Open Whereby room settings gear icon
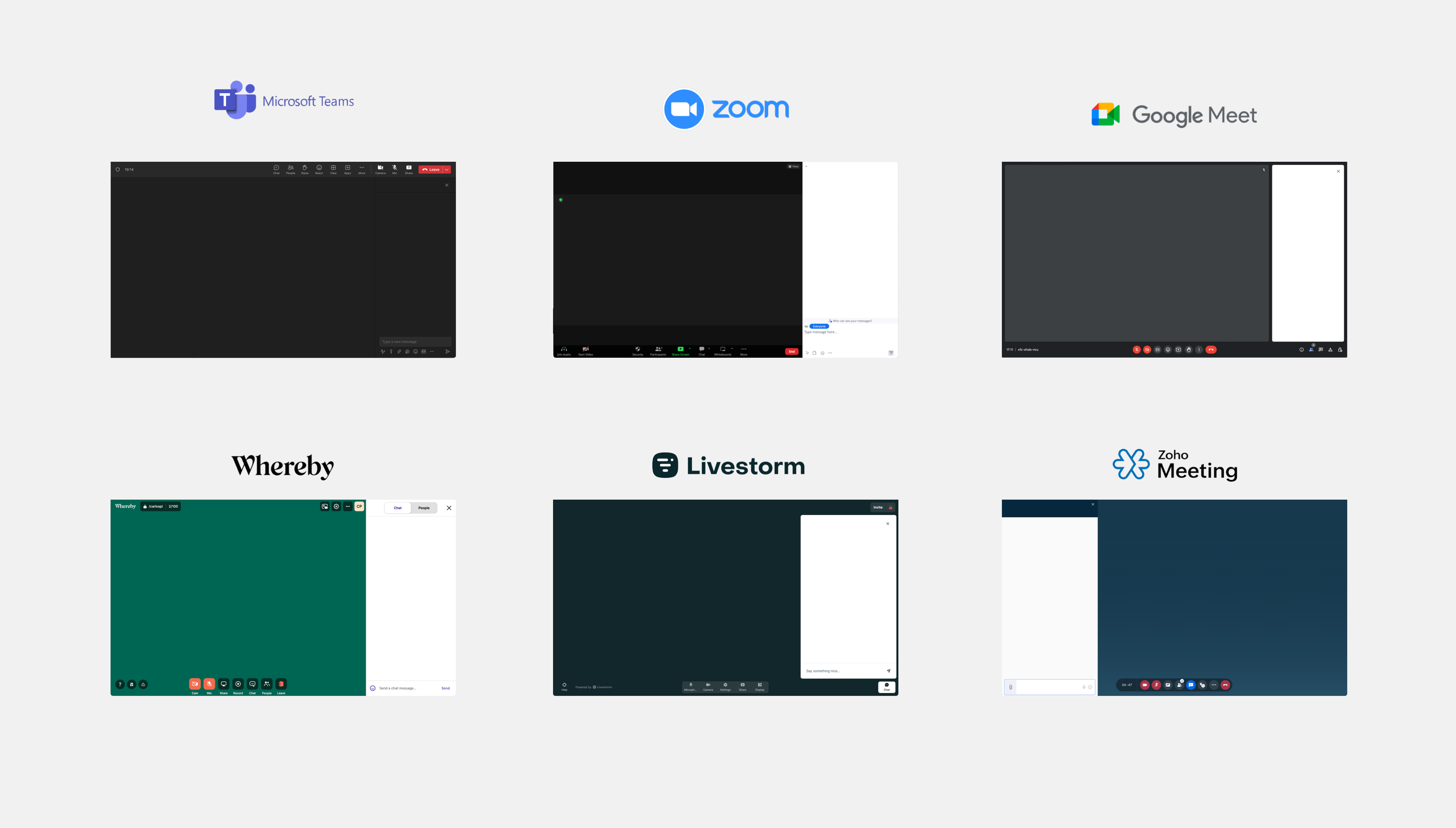Screen dimensions: 1456x828 (336, 506)
